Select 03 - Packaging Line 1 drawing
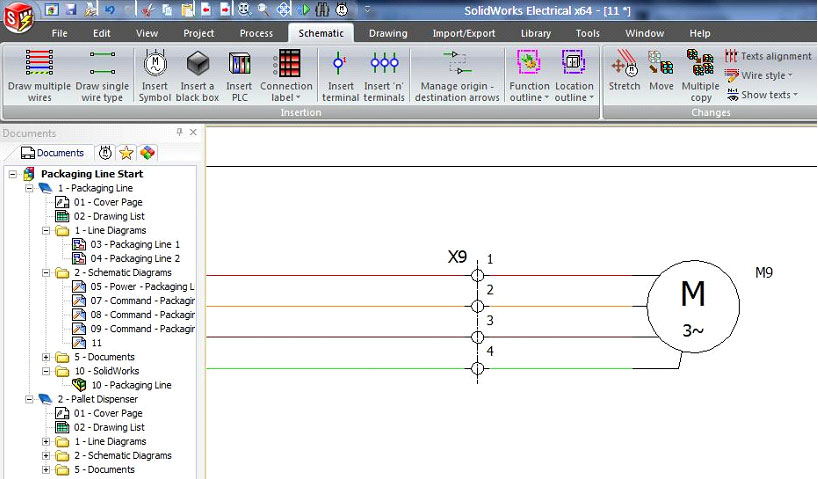818x479 pixels. point(135,244)
